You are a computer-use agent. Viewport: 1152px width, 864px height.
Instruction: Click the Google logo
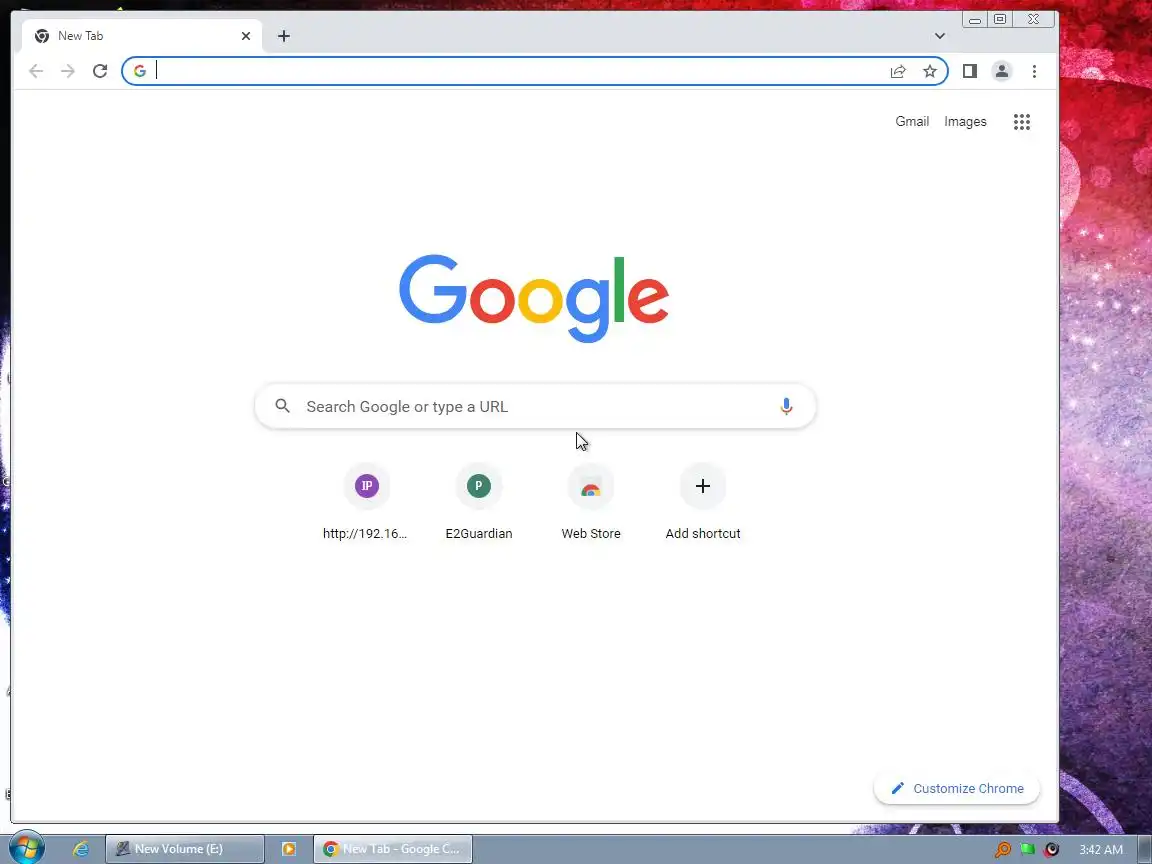(x=534, y=298)
